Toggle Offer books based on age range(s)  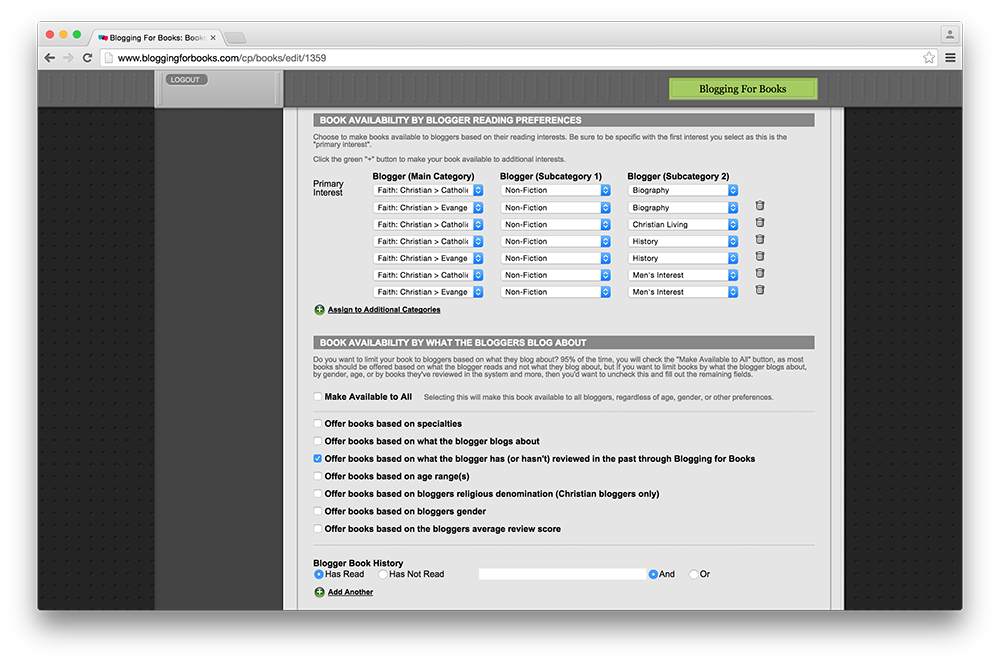click(318, 476)
